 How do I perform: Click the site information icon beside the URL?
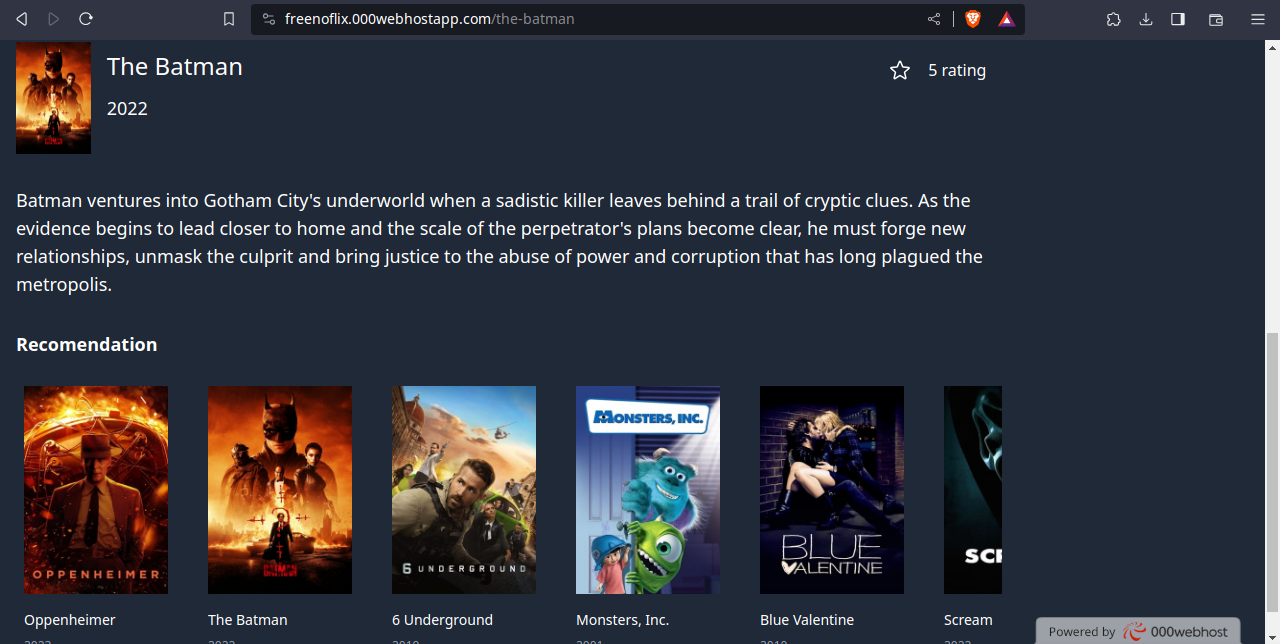click(x=267, y=19)
